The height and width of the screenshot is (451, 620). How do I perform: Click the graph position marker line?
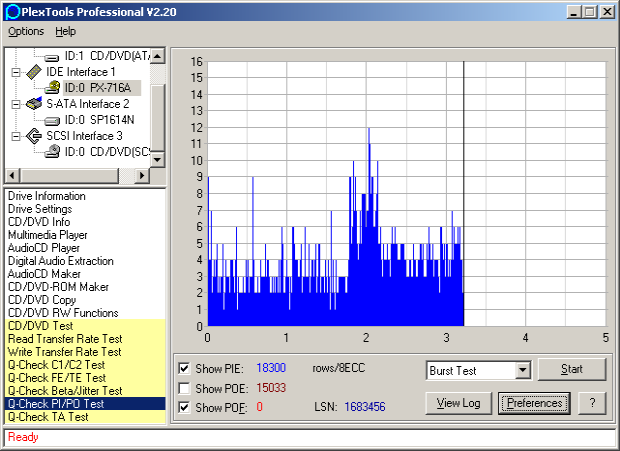tap(463, 194)
